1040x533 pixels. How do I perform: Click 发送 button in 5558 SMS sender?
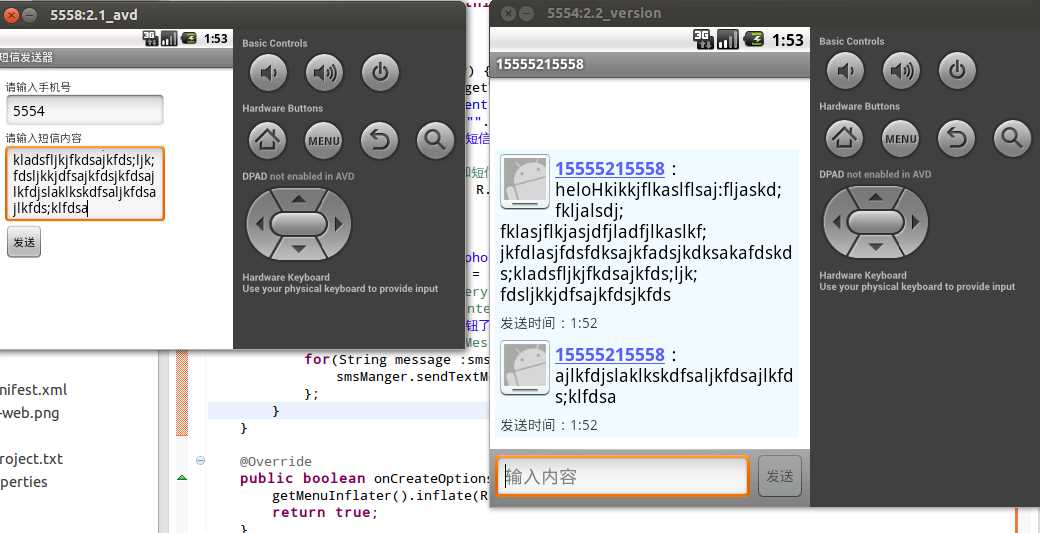point(24,242)
